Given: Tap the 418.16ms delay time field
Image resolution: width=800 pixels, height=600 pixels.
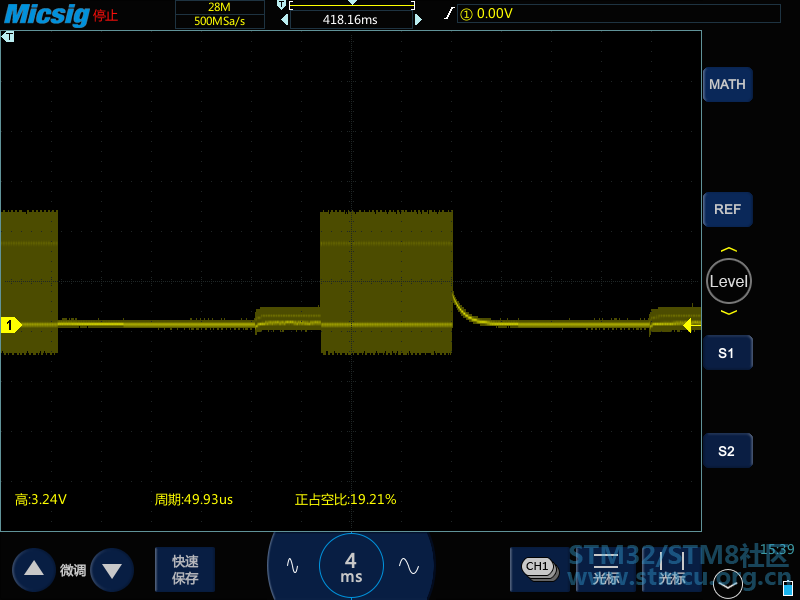Looking at the screenshot, I should (351, 20).
